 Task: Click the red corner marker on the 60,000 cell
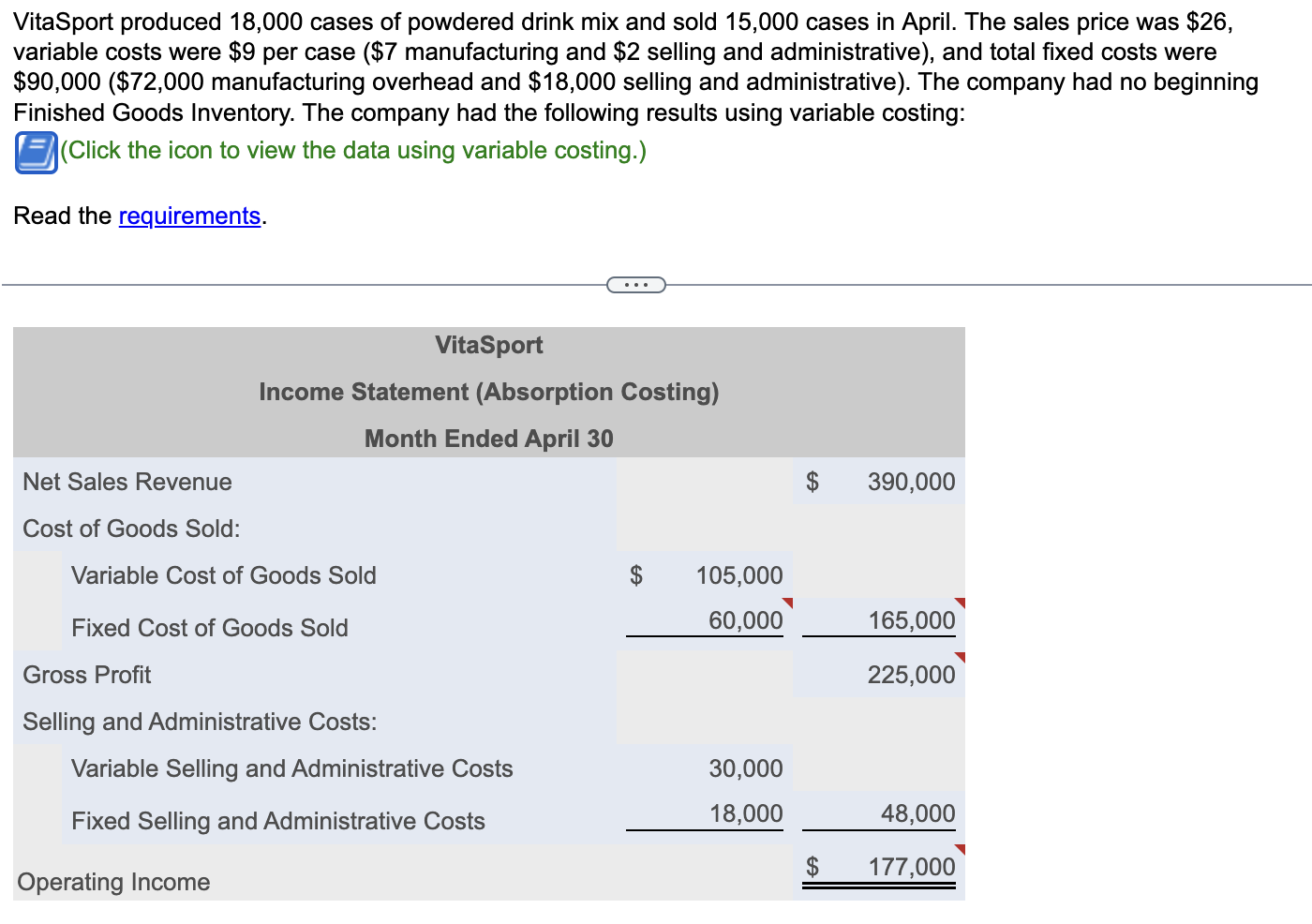[788, 602]
